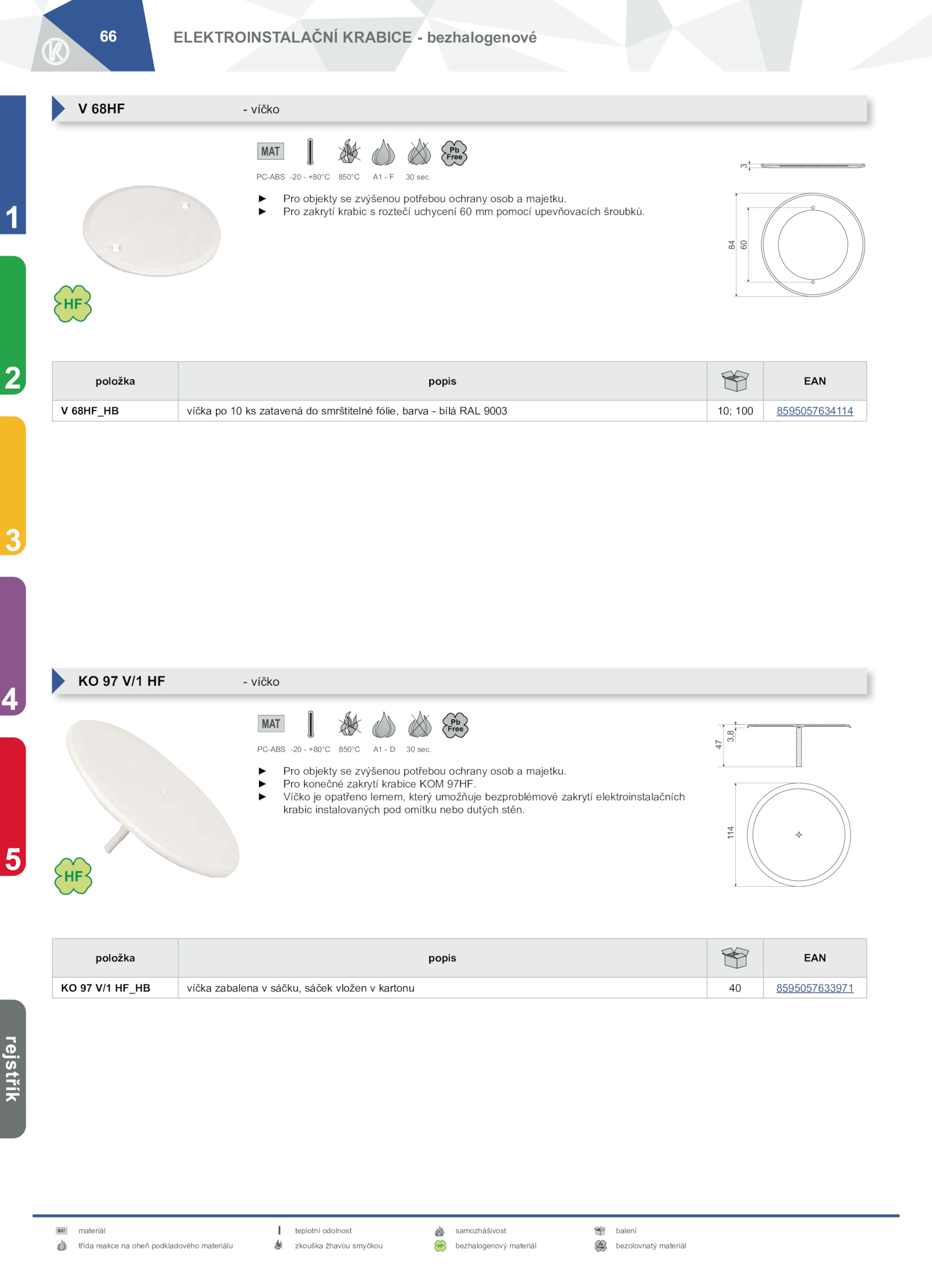Click the Kopos logo in page header
This screenshot has width=932, height=1288.
click(56, 51)
